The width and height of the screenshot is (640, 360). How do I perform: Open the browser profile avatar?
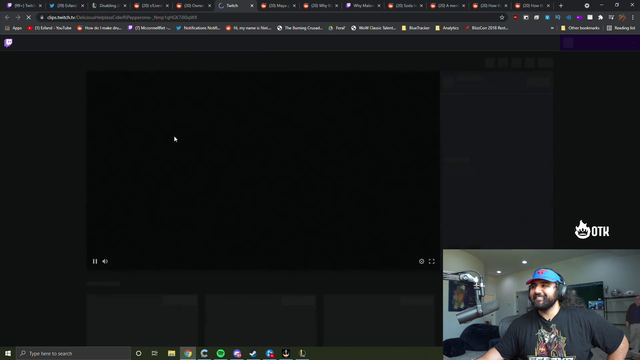tap(622, 18)
